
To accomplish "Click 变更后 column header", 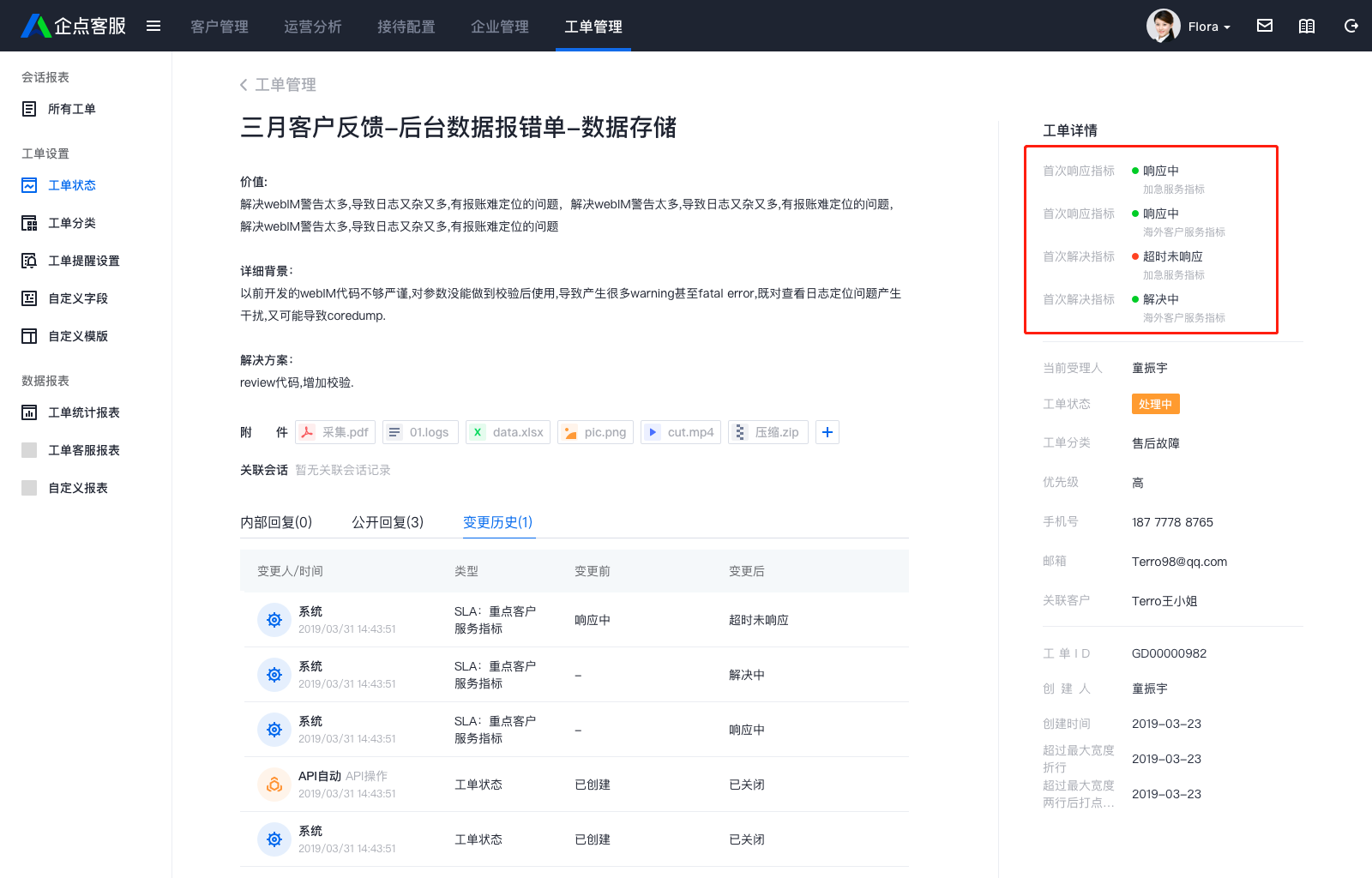I will point(747,571).
